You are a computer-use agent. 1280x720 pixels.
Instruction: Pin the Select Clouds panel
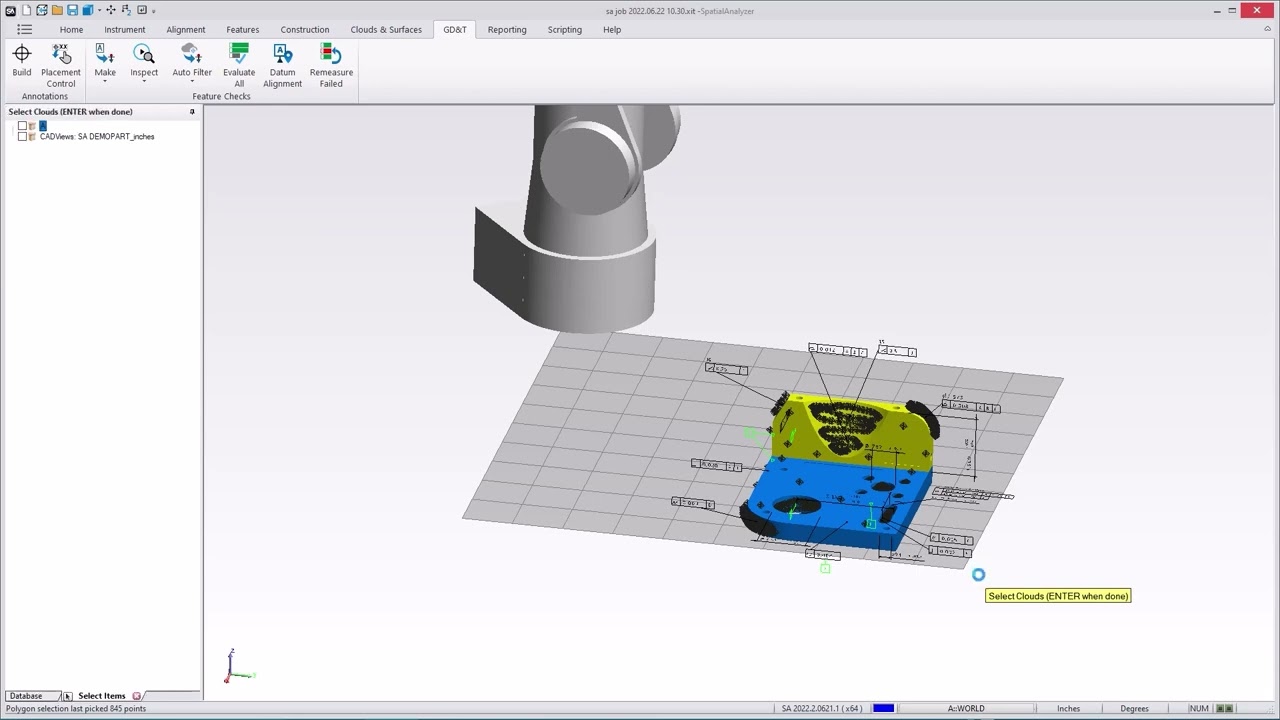point(192,112)
